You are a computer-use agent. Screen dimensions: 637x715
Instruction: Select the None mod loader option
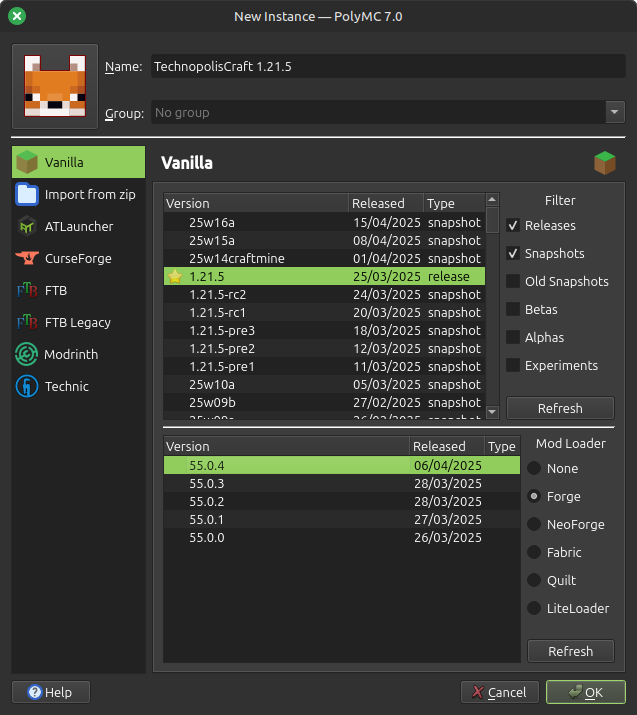click(x=534, y=468)
